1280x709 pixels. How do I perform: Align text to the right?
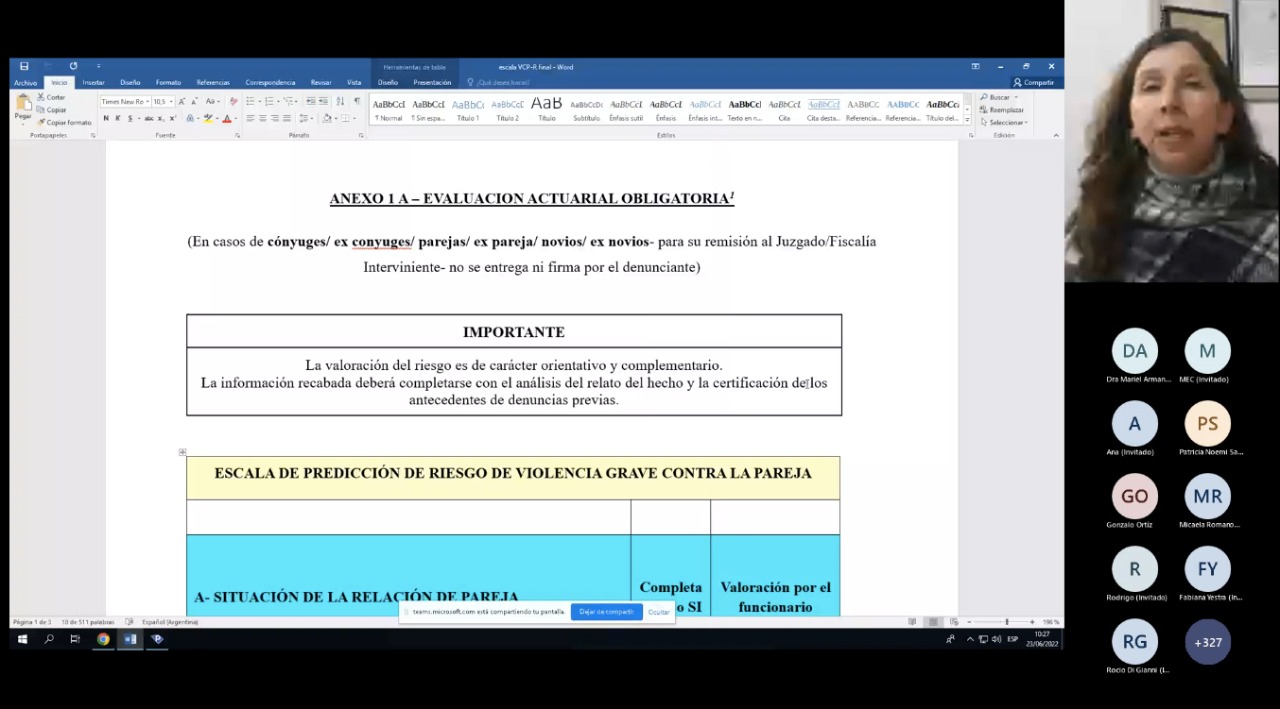coord(274,118)
